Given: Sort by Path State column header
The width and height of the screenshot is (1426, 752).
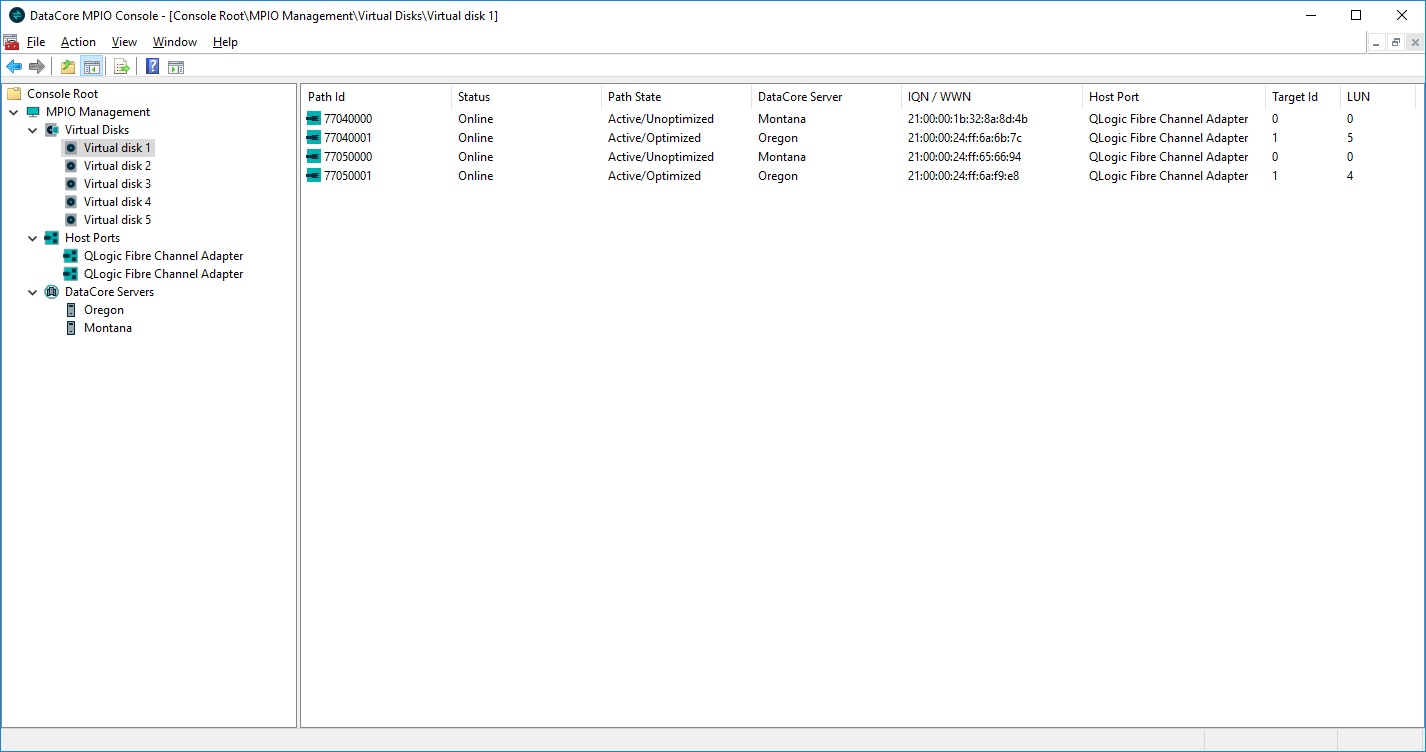Looking at the screenshot, I should pyautogui.click(x=634, y=97).
